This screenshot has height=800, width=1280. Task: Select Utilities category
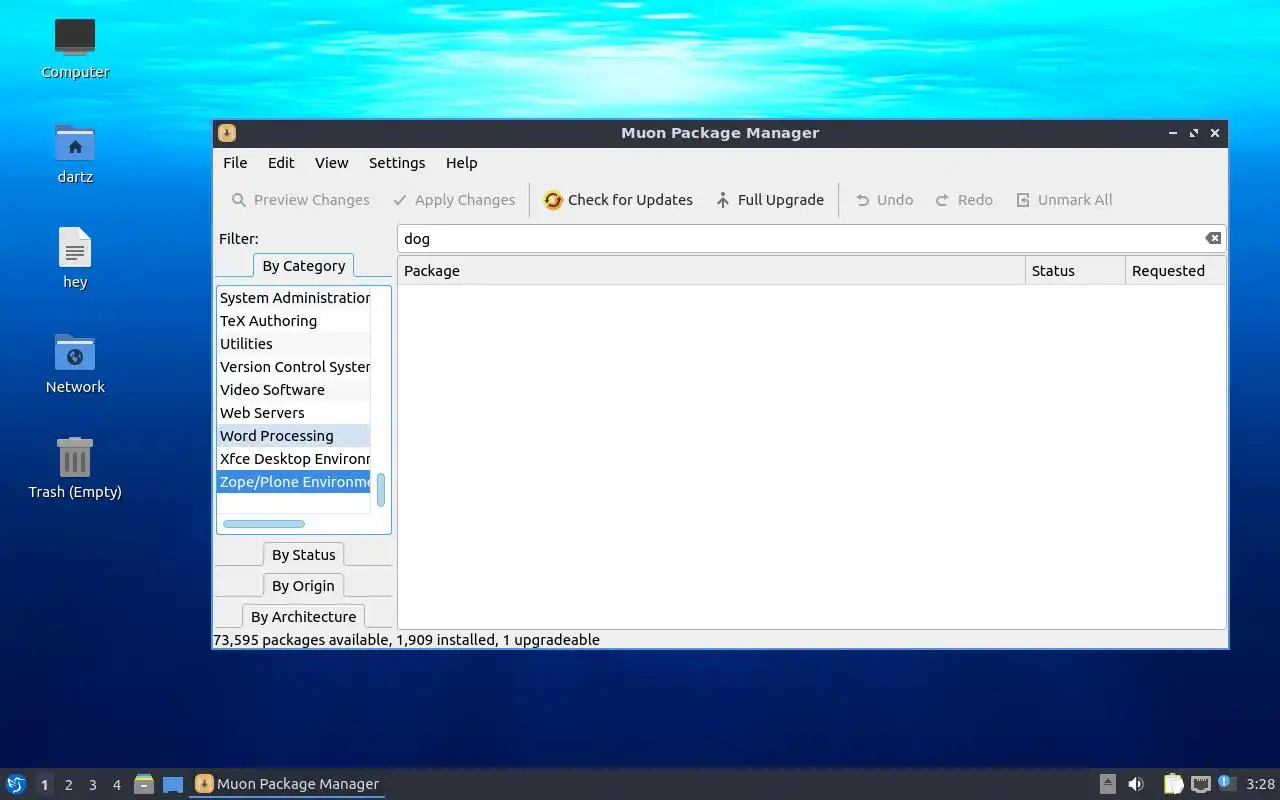pos(294,344)
